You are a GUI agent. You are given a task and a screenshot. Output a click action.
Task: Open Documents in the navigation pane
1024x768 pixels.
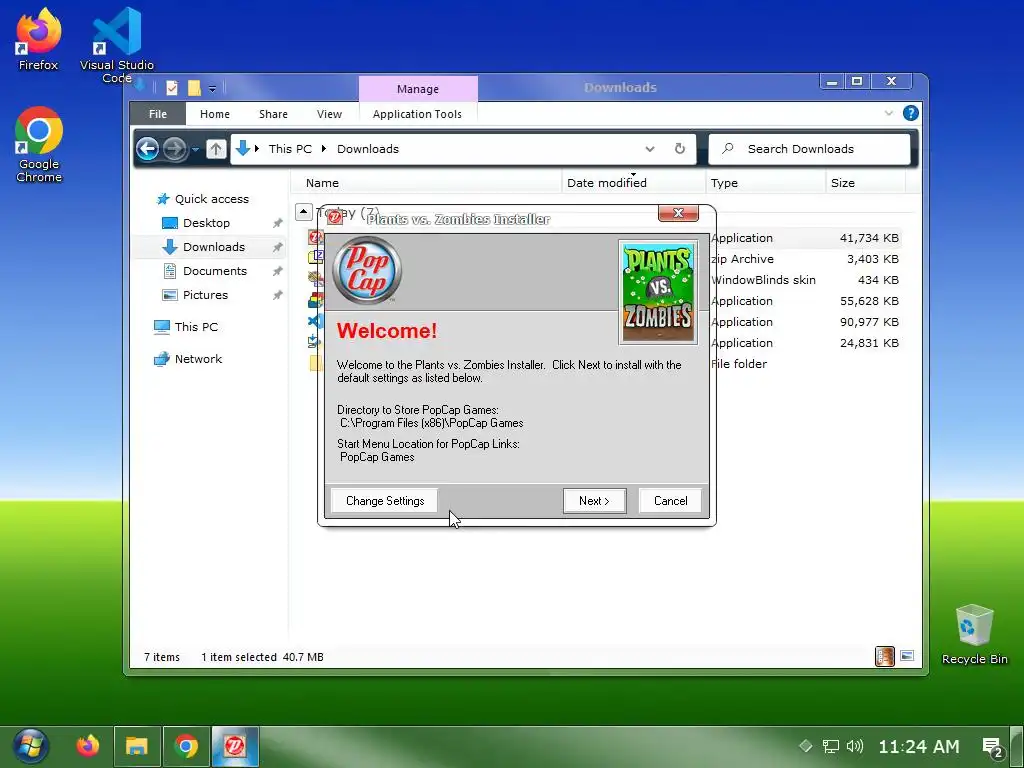click(215, 271)
